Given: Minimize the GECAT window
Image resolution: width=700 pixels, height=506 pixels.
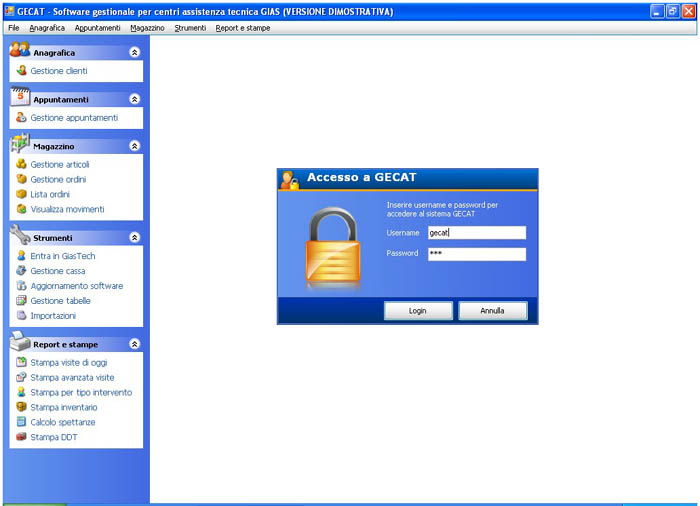Looking at the screenshot, I should (x=657, y=11).
